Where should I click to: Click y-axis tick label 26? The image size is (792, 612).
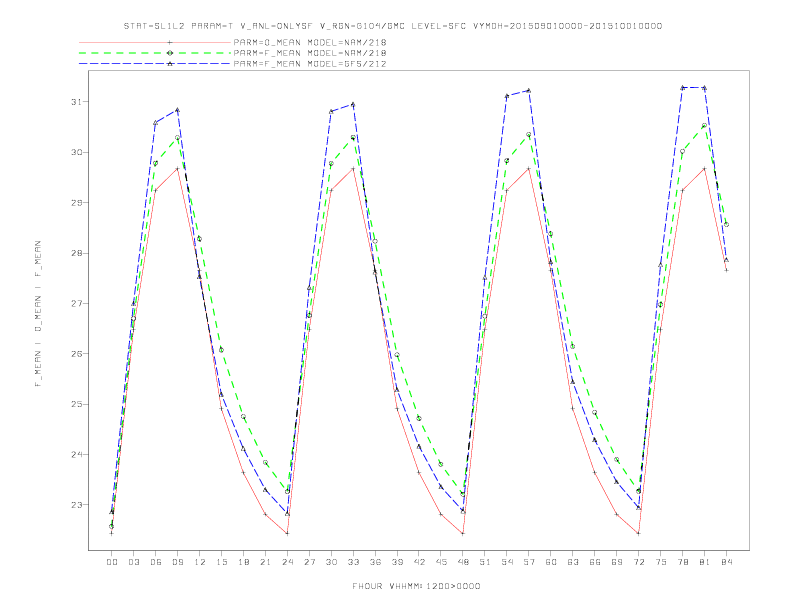coord(76,354)
